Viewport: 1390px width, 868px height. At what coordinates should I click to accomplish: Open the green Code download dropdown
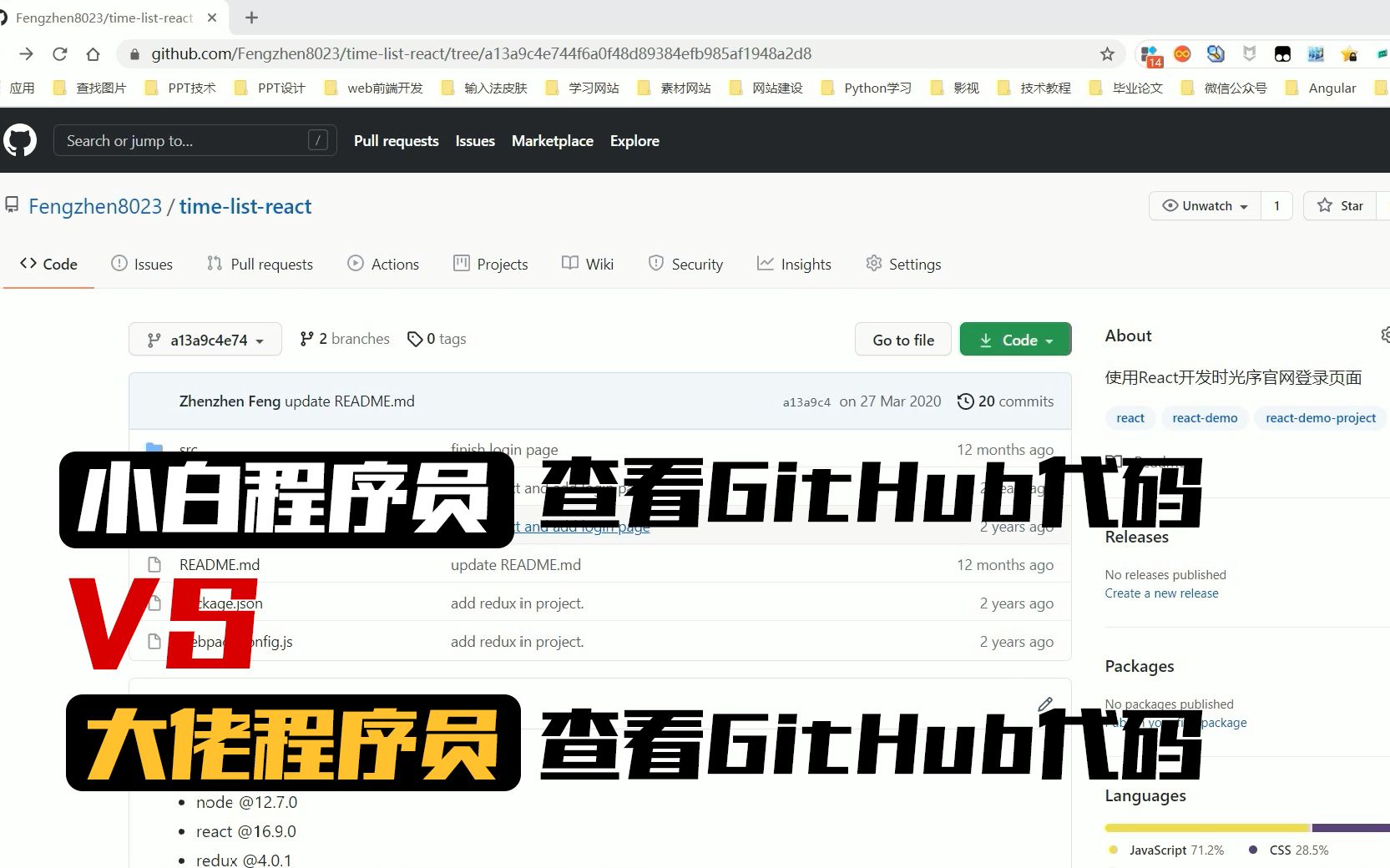[1015, 340]
